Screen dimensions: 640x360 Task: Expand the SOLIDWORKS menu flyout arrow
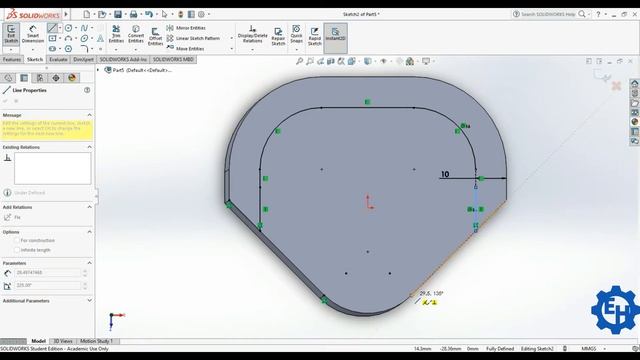(x=66, y=14)
